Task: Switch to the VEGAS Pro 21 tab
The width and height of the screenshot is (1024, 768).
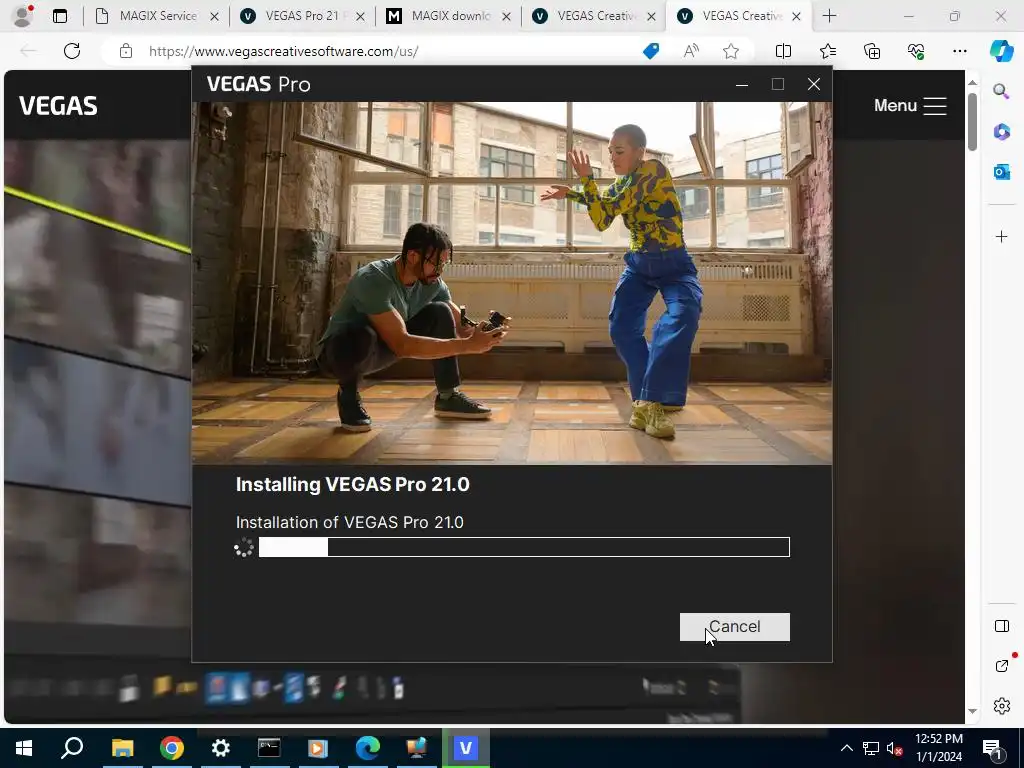Action: coord(302,16)
